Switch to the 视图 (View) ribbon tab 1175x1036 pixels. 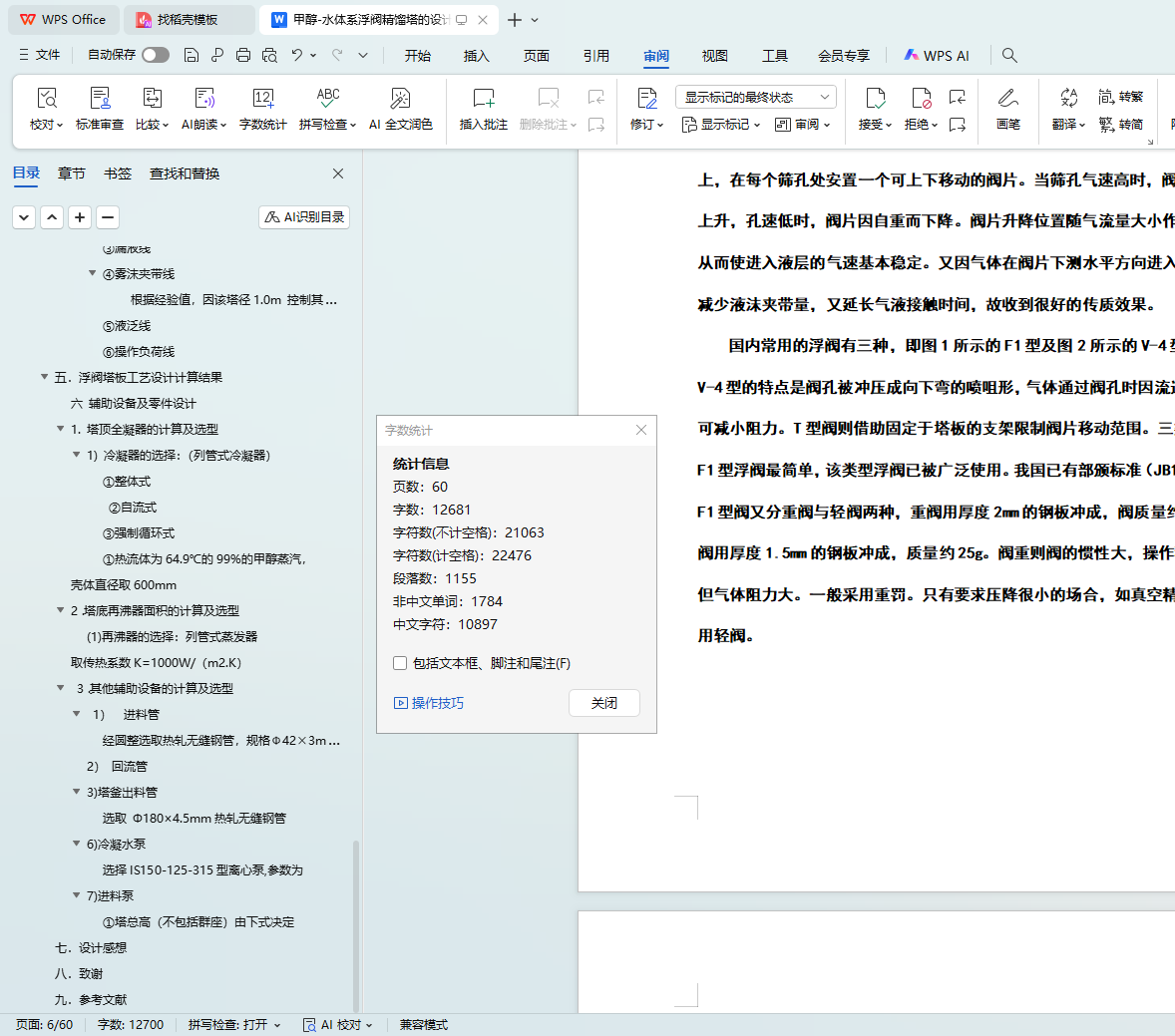[714, 56]
